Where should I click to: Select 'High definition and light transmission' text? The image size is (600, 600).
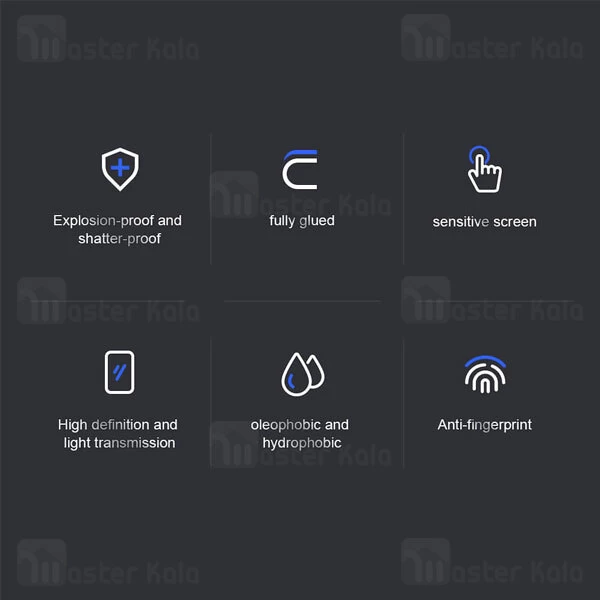point(118,434)
